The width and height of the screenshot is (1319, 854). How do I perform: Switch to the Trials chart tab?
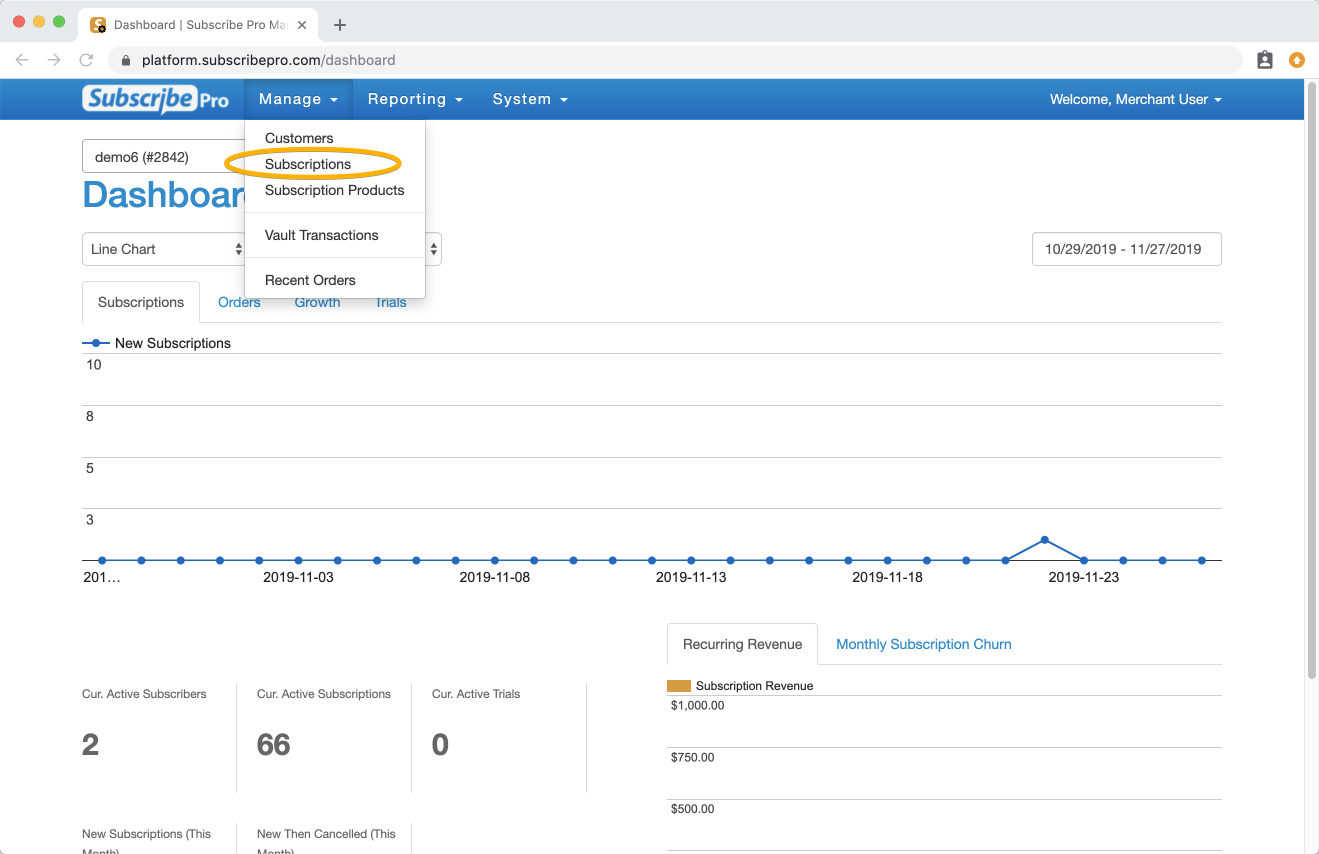[x=391, y=302]
